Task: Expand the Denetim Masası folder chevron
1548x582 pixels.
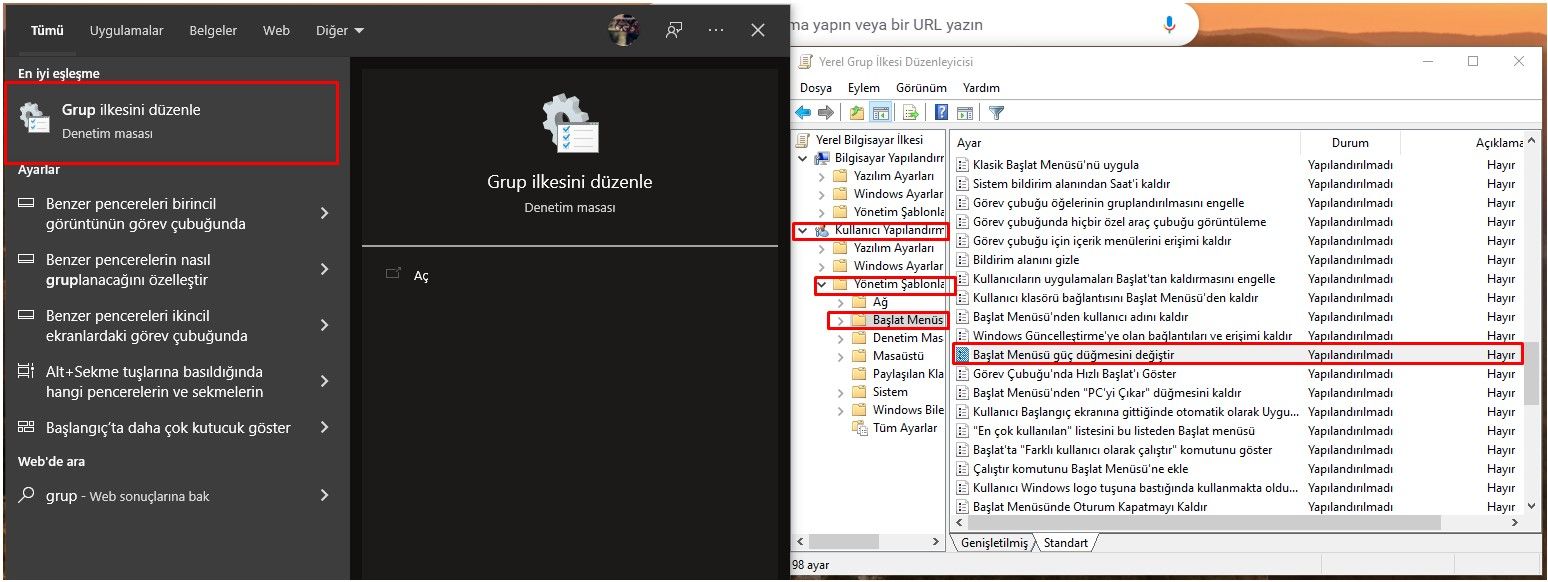Action: click(x=841, y=338)
